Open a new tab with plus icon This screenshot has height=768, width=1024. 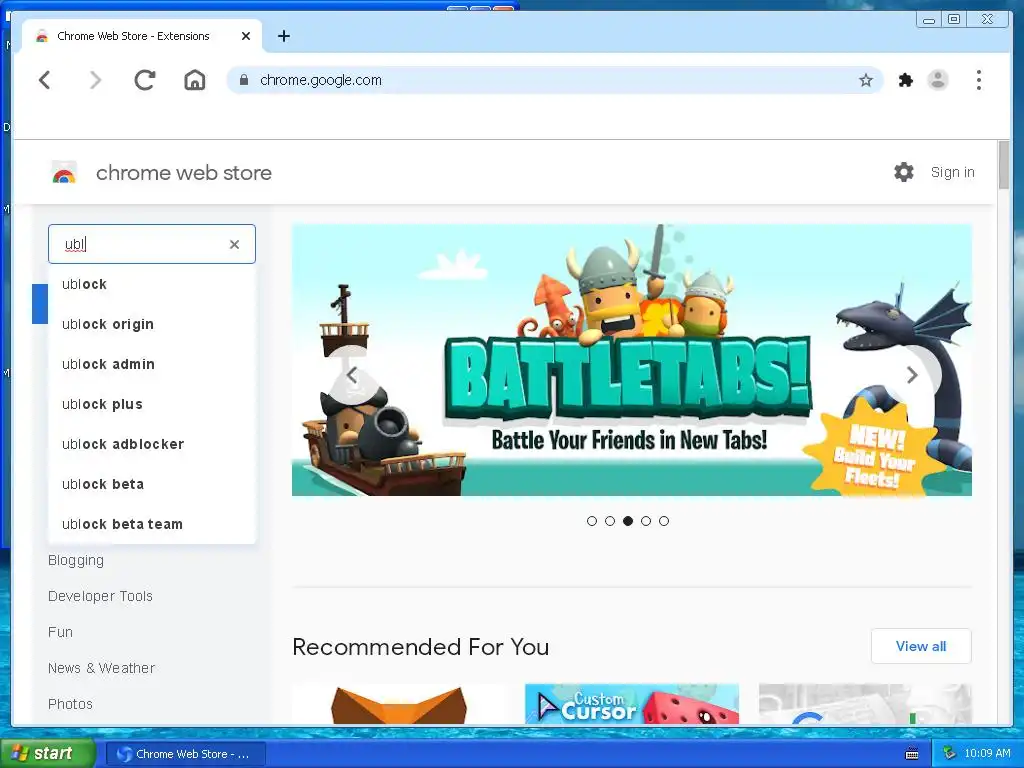click(x=283, y=36)
